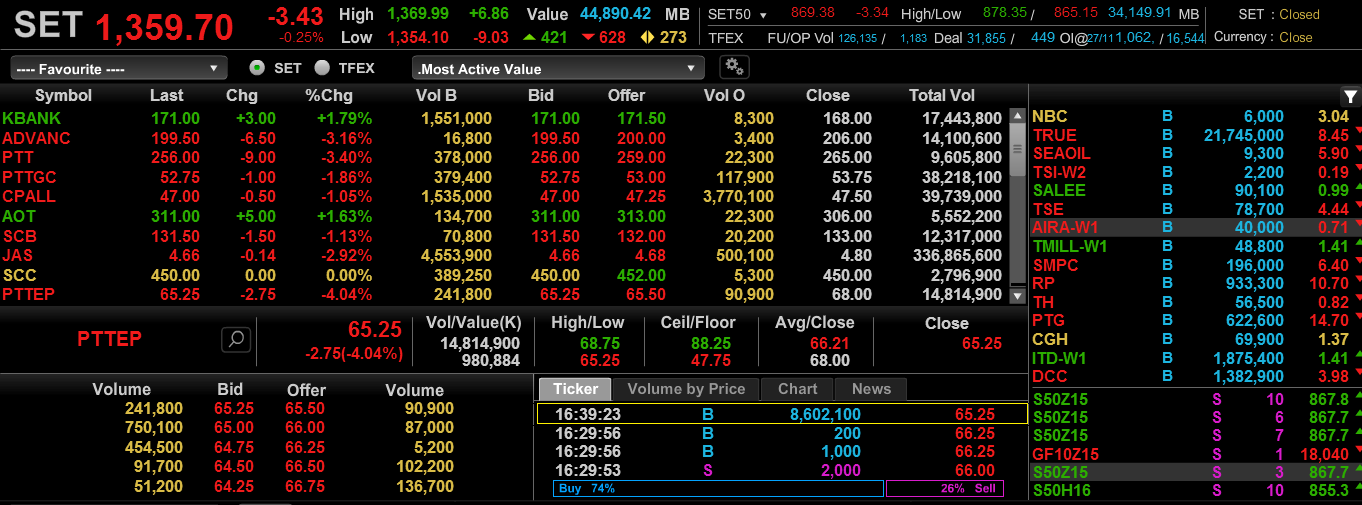Open the Favourite dropdown

point(120,69)
